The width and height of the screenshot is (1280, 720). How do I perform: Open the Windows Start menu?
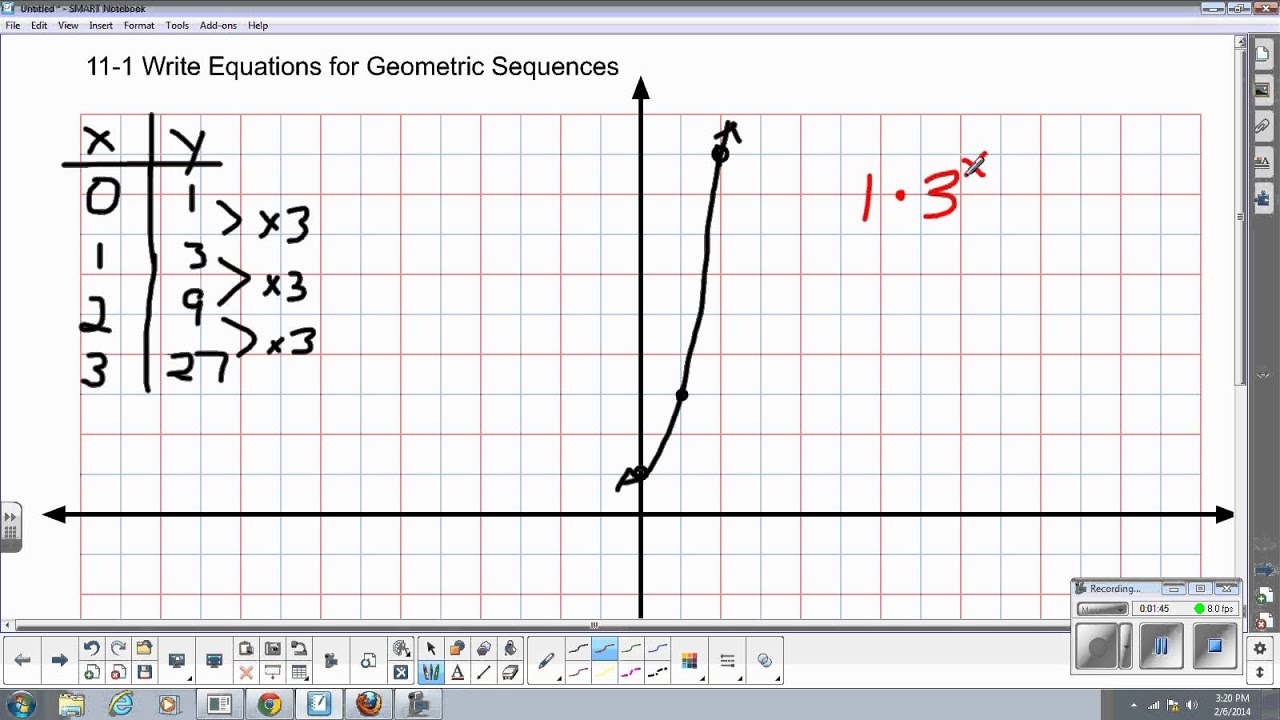pyautogui.click(x=20, y=704)
